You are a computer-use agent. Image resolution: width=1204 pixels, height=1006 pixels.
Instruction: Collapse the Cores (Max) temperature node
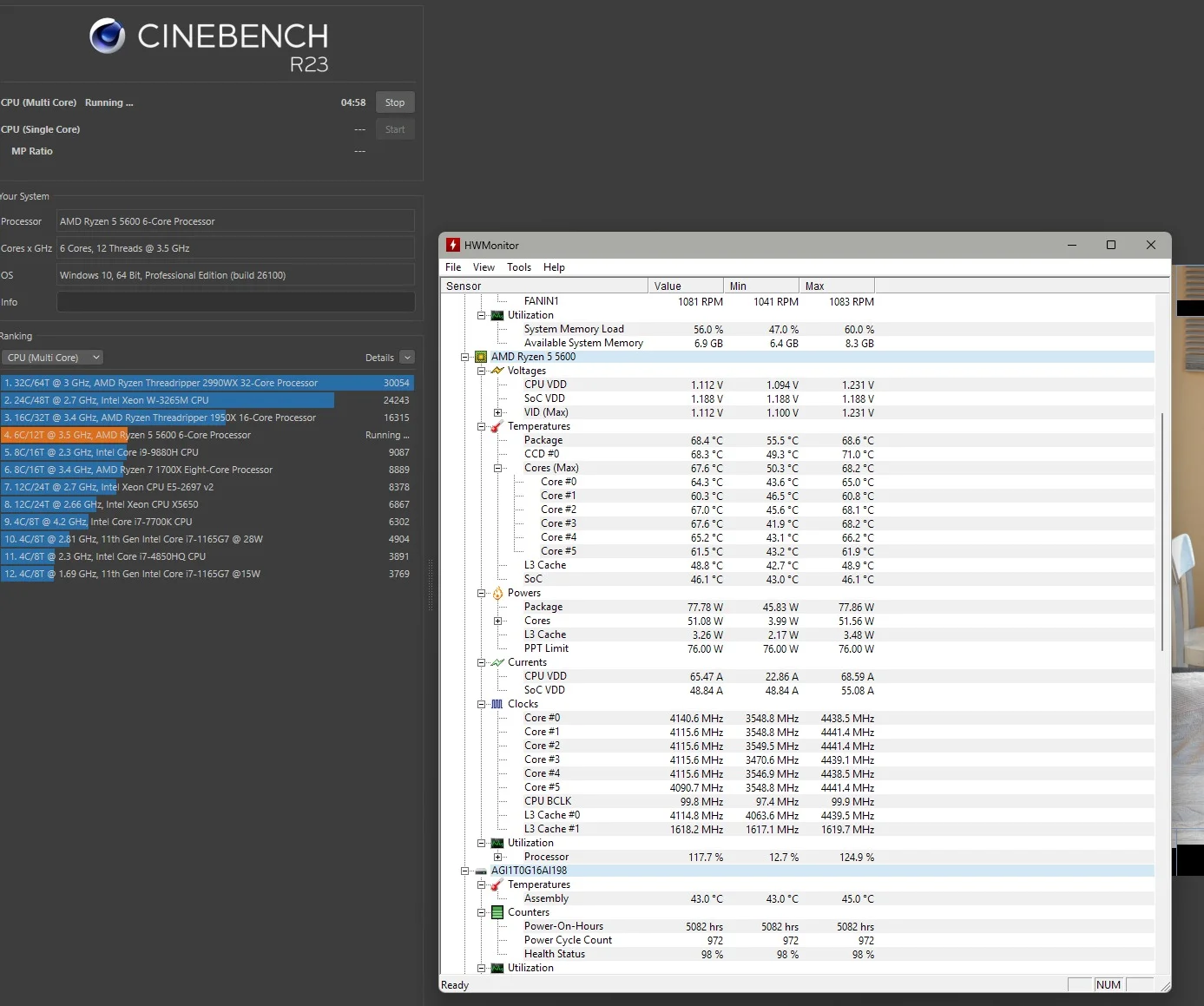tap(498, 468)
